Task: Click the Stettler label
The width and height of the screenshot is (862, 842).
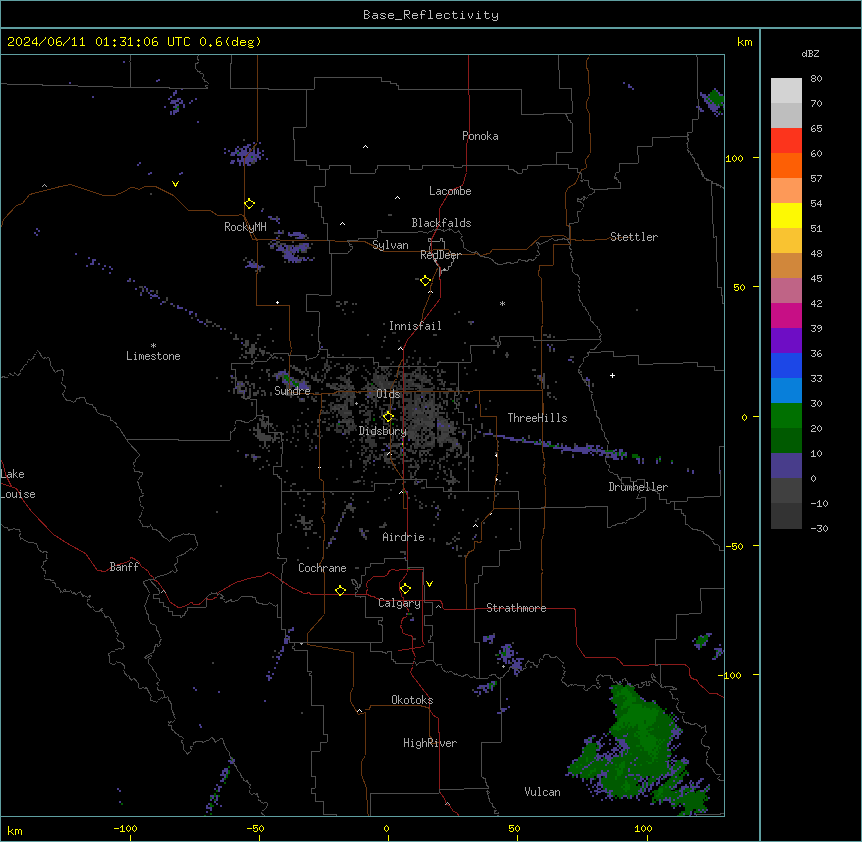Action: click(634, 237)
